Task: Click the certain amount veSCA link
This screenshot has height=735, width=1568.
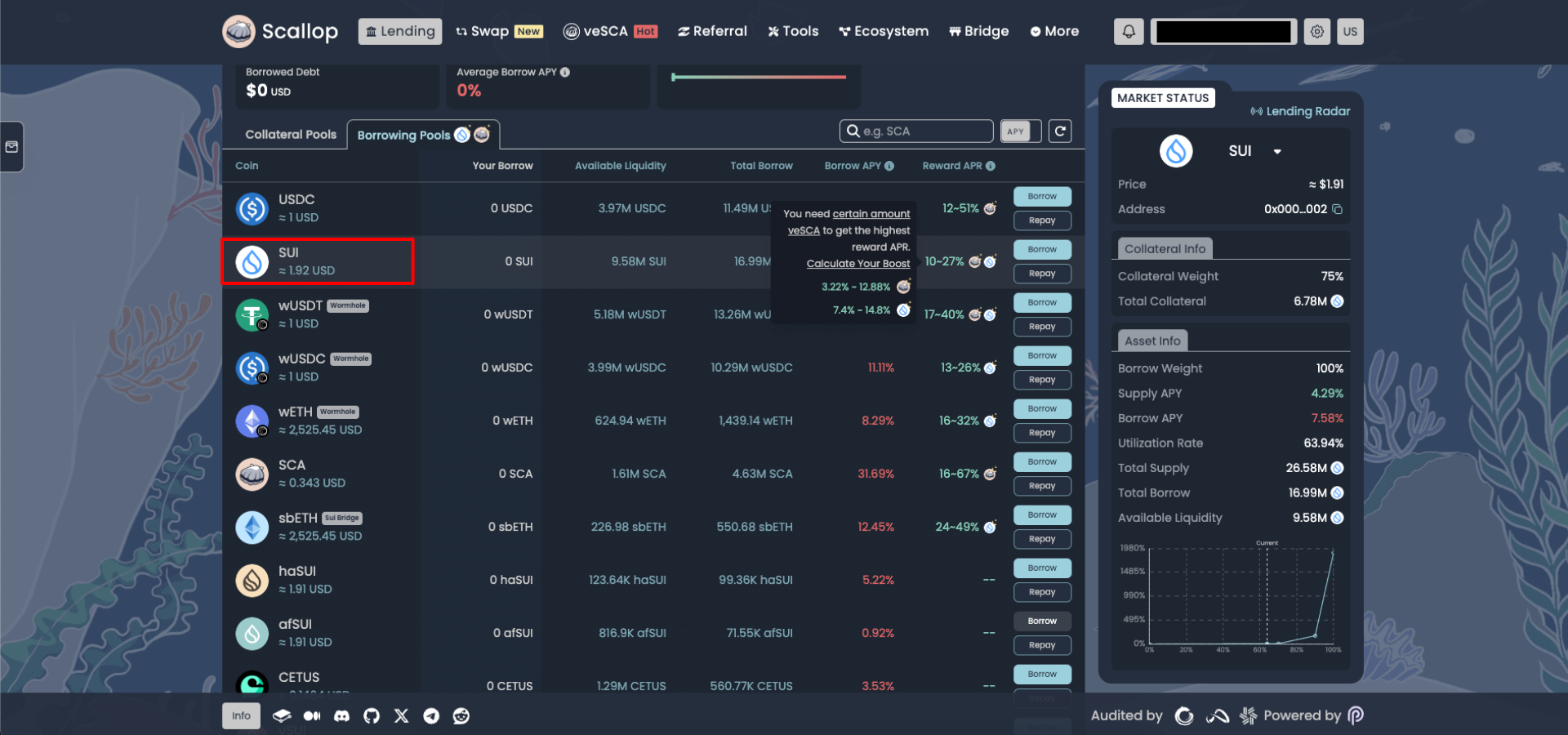Action: point(849,222)
